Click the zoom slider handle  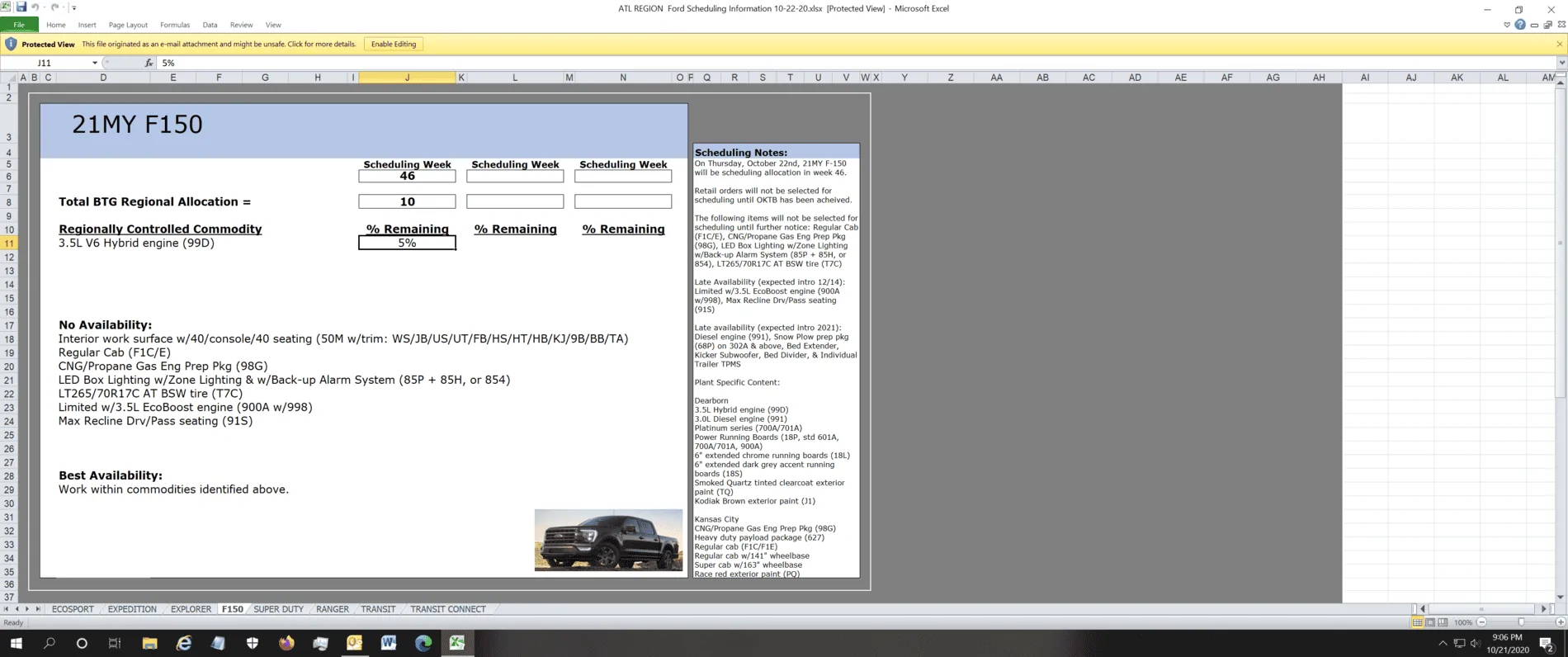pyautogui.click(x=1521, y=622)
